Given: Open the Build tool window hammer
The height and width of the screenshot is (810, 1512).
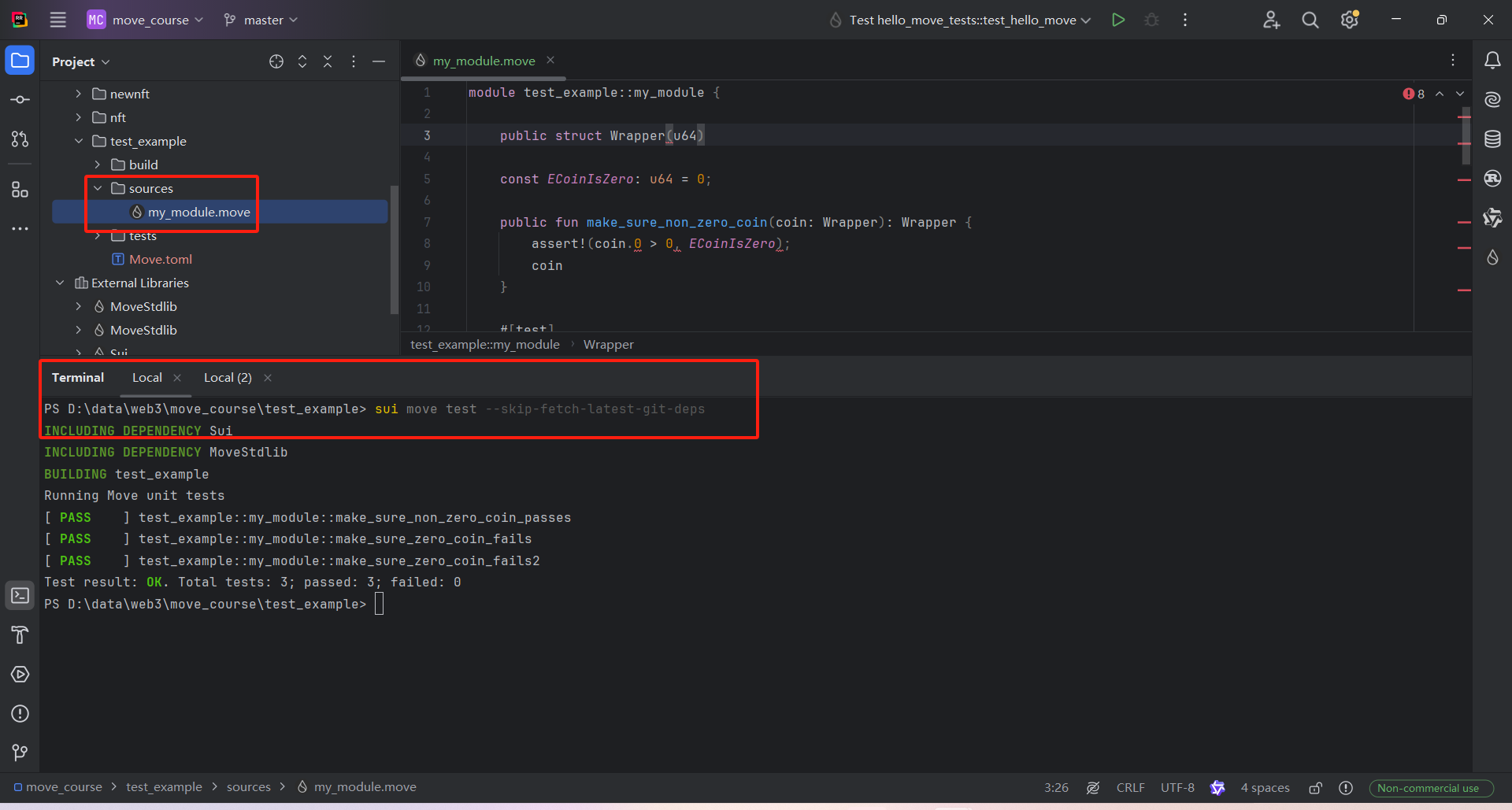Looking at the screenshot, I should pyautogui.click(x=20, y=635).
